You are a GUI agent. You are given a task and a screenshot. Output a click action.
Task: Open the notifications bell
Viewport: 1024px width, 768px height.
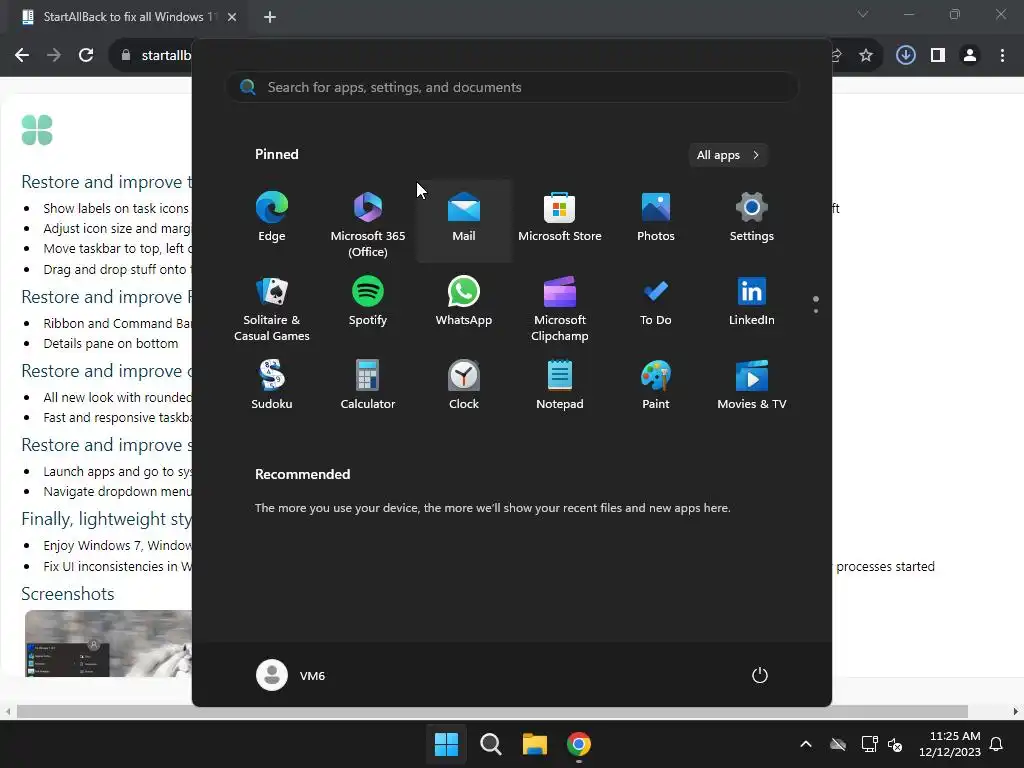pos(996,744)
